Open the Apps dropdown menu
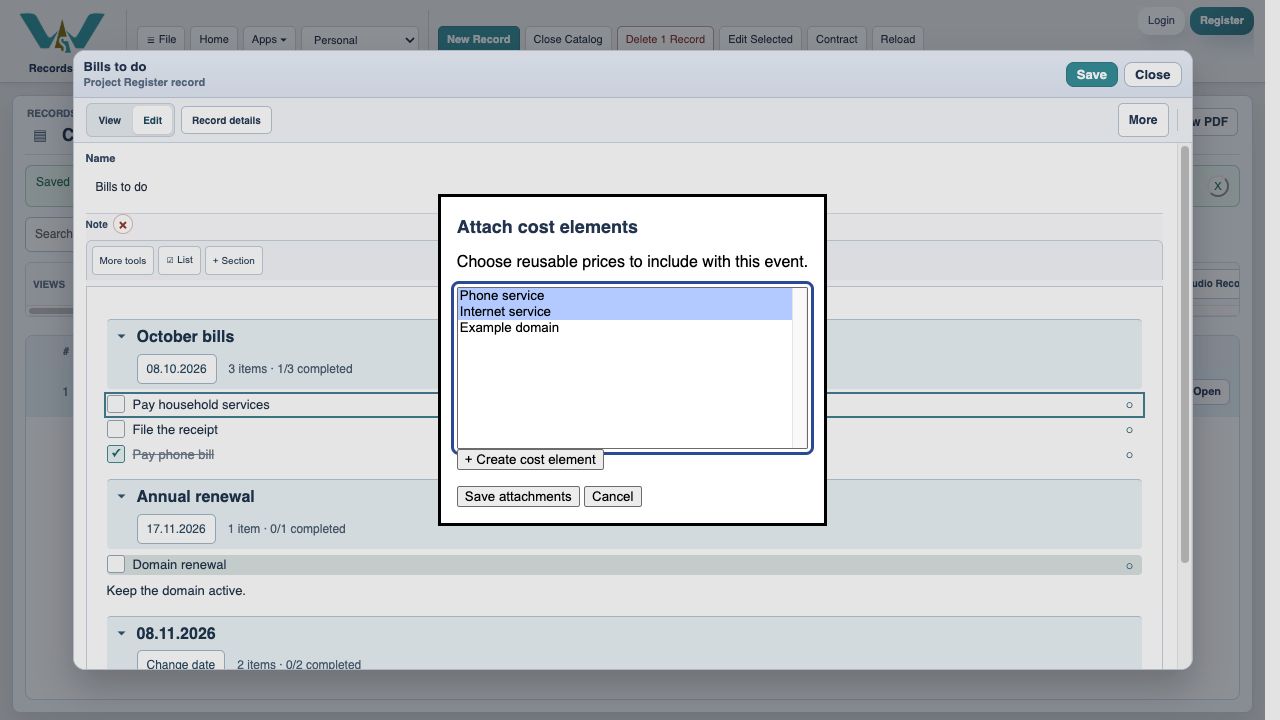 click(x=268, y=39)
